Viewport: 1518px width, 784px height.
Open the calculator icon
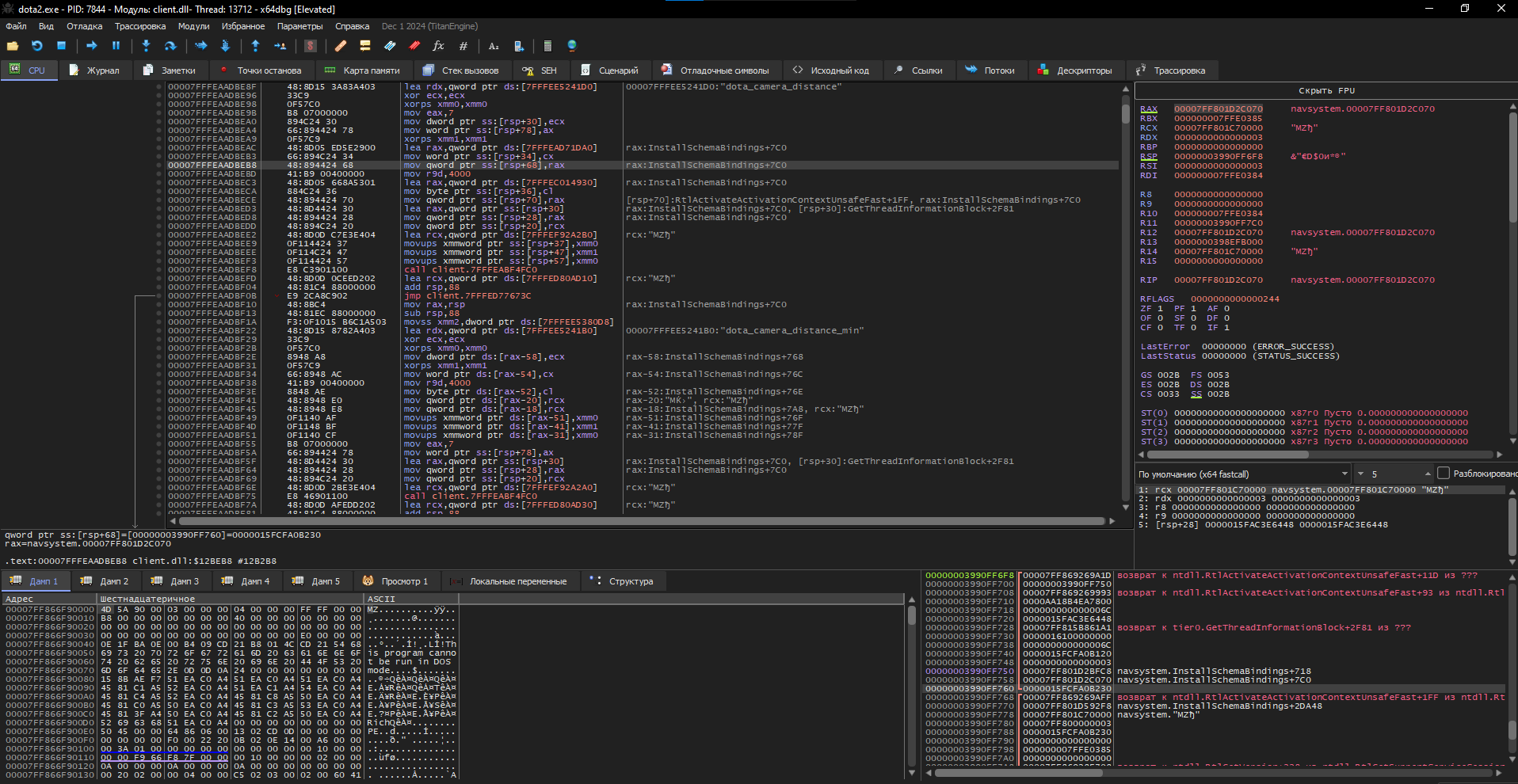(547, 46)
